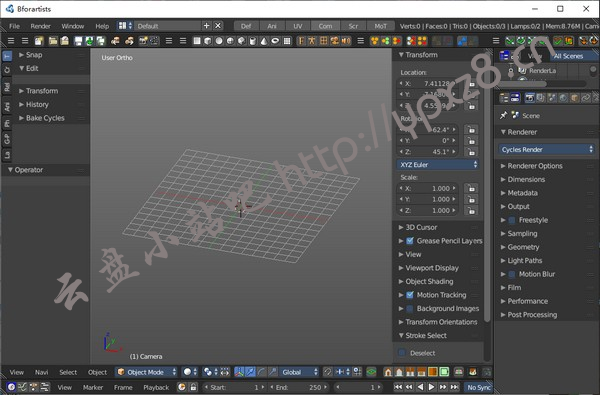This screenshot has height=395, width=600.
Task: Enable Background Images checkbox
Action: (x=410, y=308)
